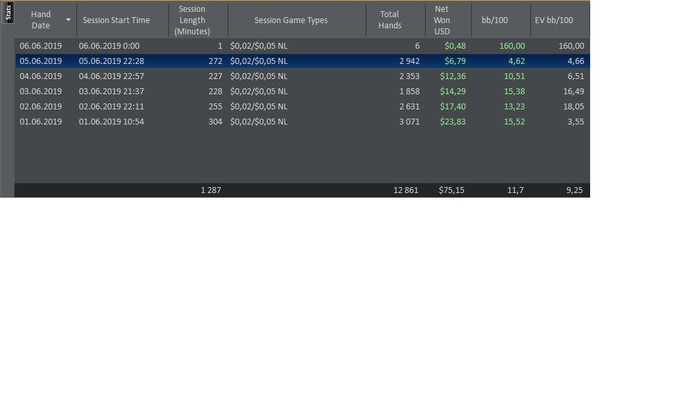Screen dimensions: 700x394
Task: Click total minutes 1 287 in footer
Action: click(211, 190)
